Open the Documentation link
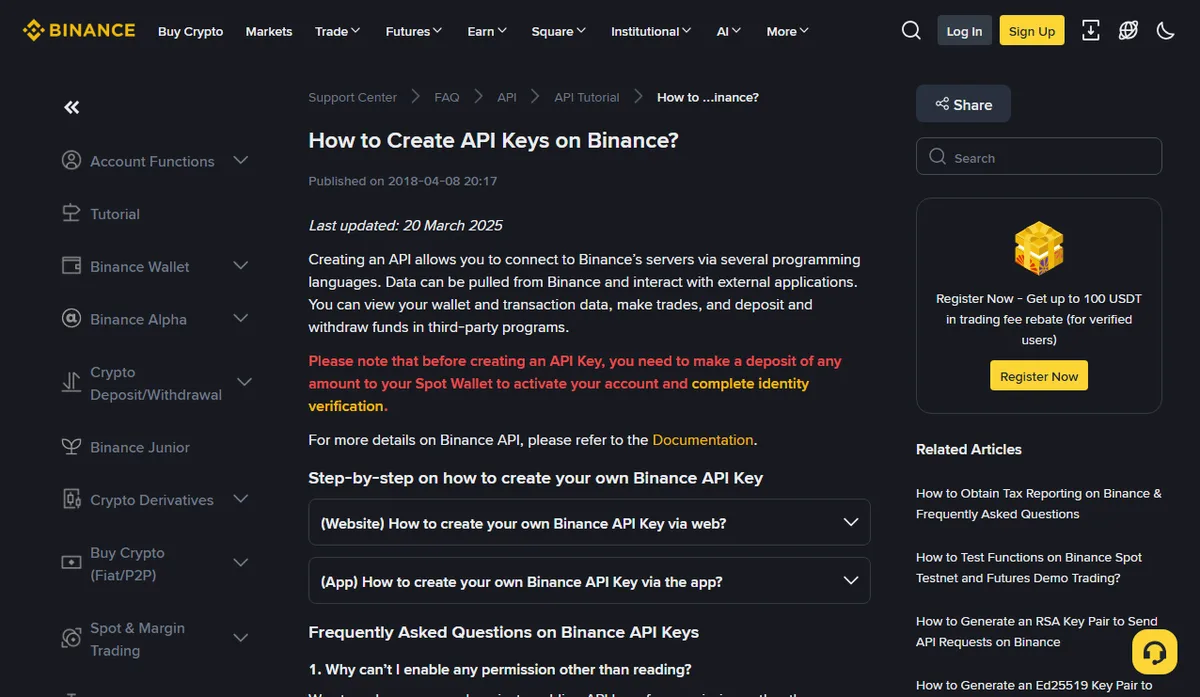 coord(703,440)
